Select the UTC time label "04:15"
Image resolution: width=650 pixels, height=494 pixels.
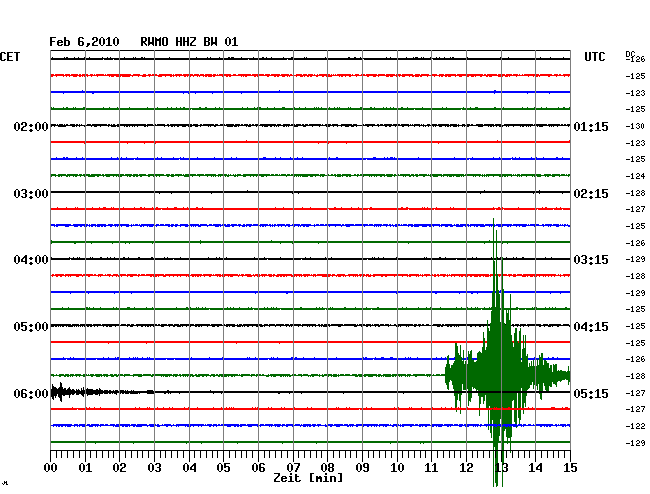[591, 327]
